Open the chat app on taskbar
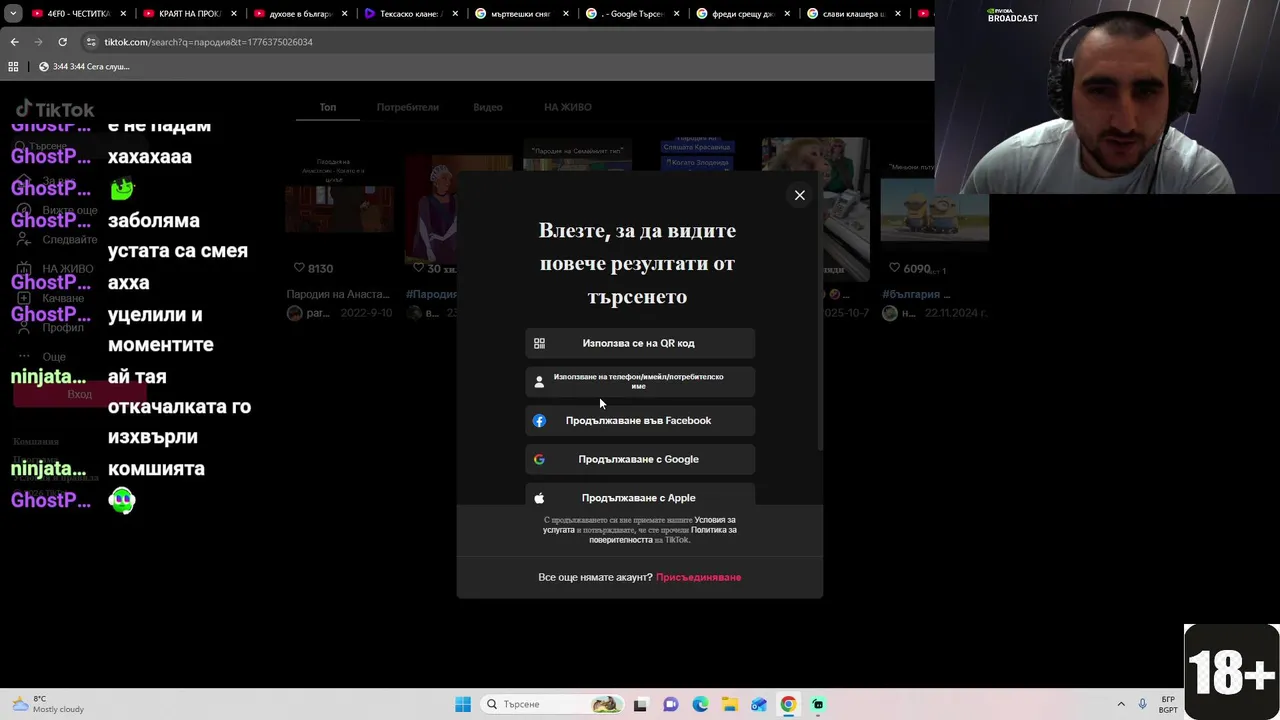 click(x=670, y=704)
